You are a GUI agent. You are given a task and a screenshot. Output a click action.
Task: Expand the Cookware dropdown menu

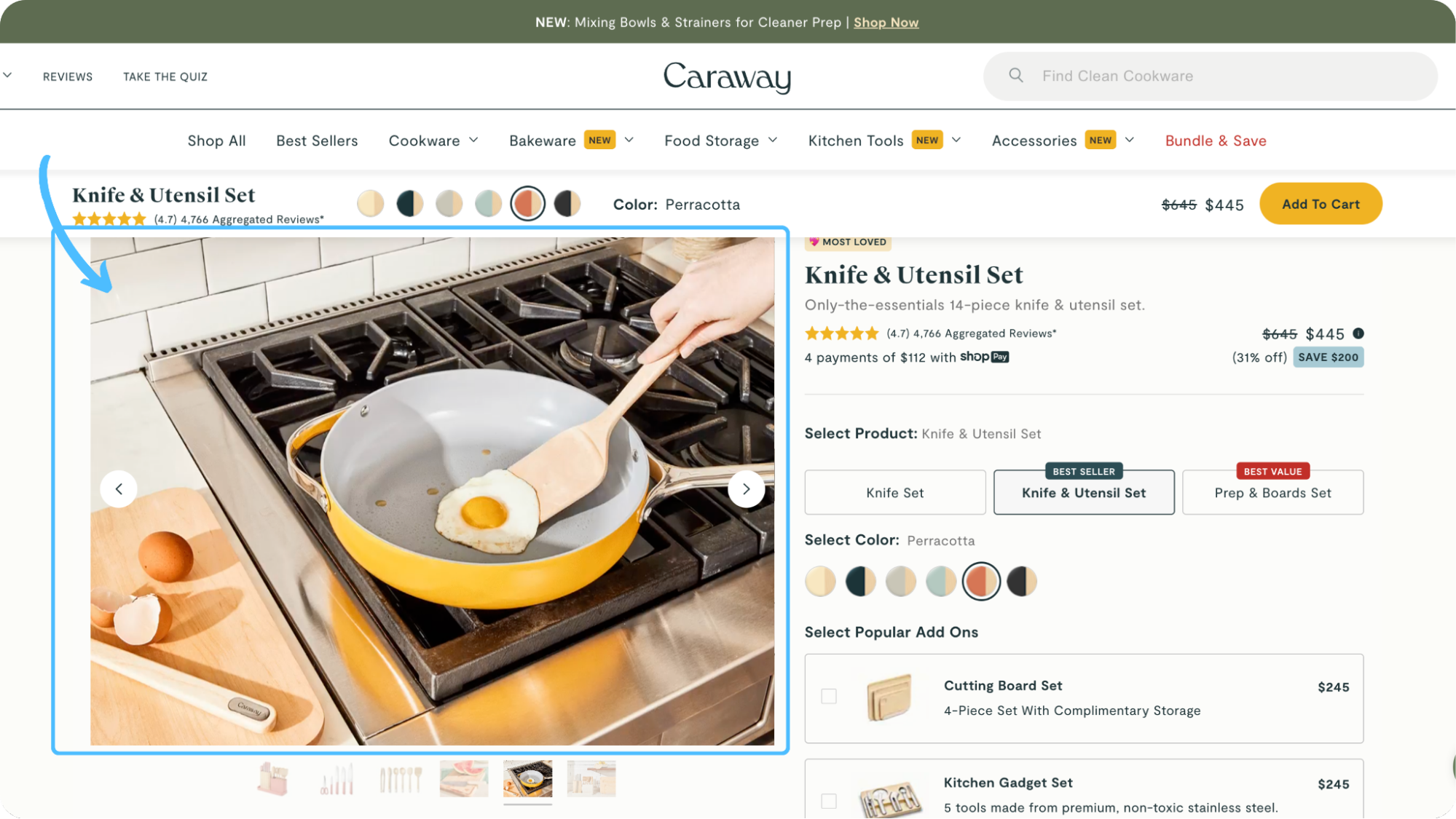click(x=474, y=140)
